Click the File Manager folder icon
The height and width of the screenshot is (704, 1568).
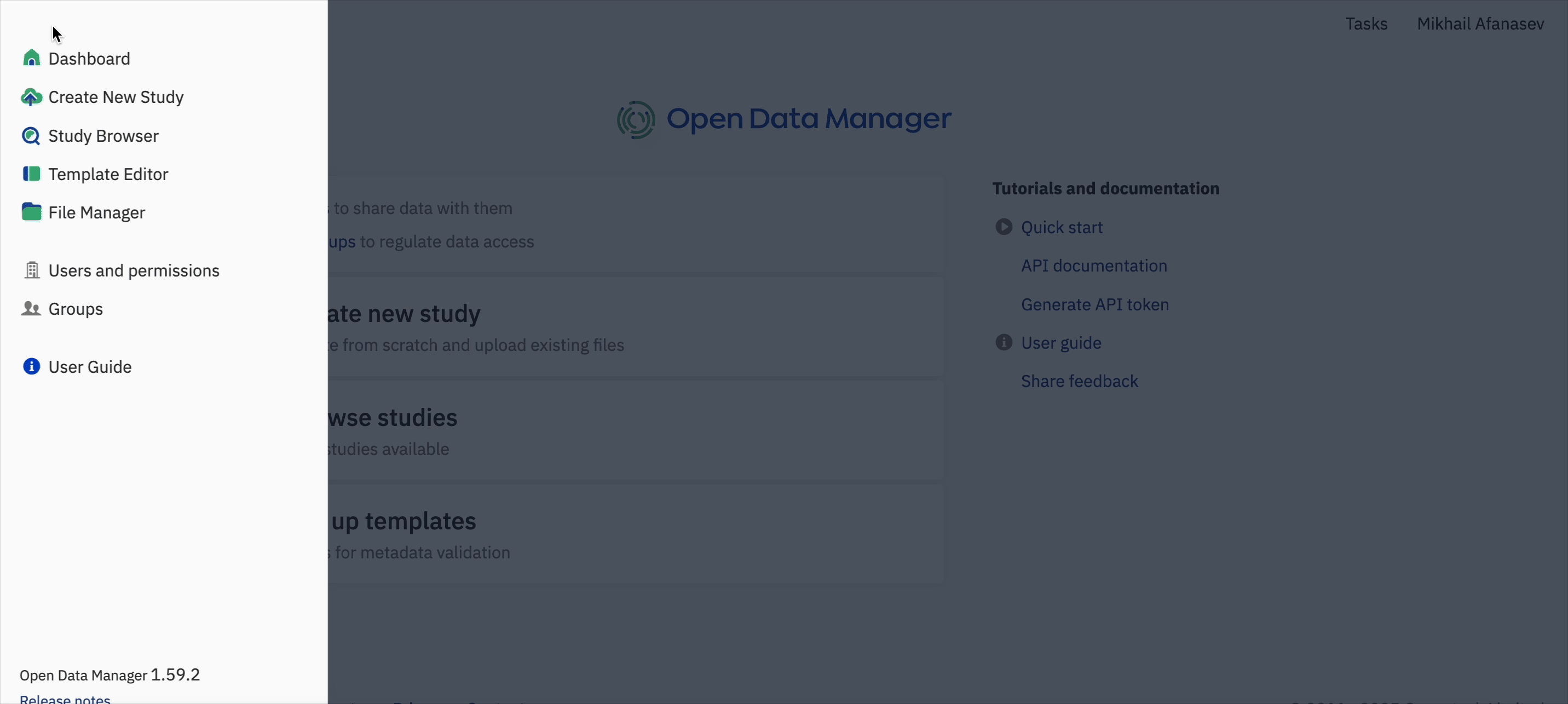31,212
